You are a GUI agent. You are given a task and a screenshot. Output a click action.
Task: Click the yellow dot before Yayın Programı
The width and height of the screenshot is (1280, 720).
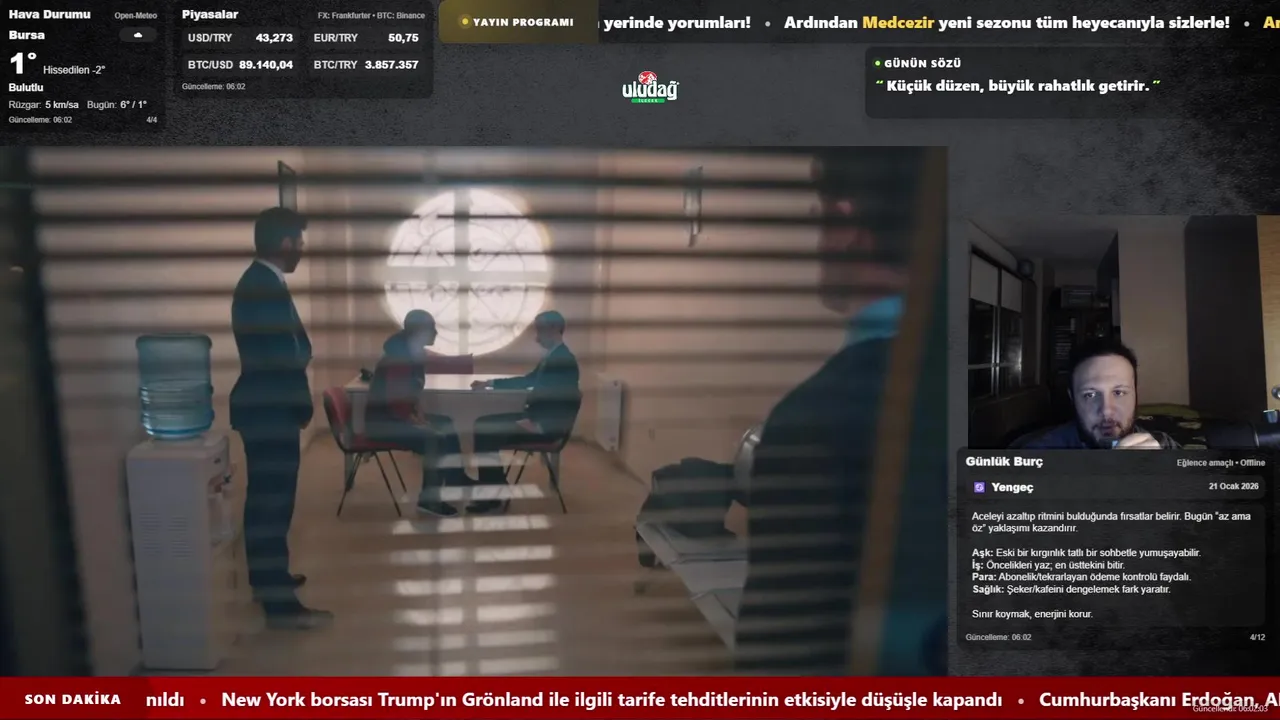tap(465, 22)
